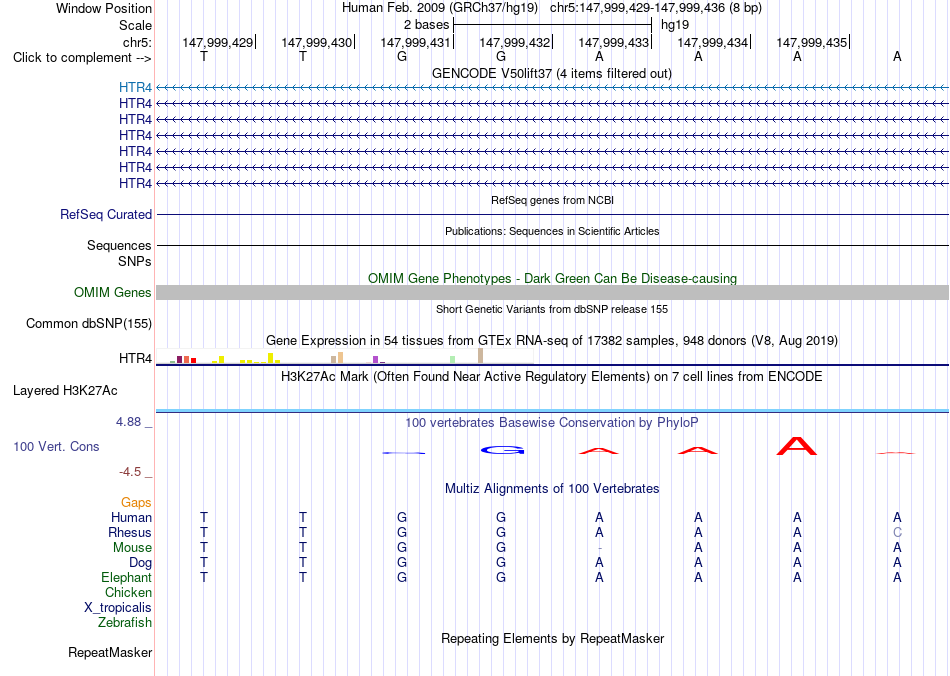This screenshot has height=676, width=950.
Task: Click the chr5: ruler label
Action: point(137,42)
